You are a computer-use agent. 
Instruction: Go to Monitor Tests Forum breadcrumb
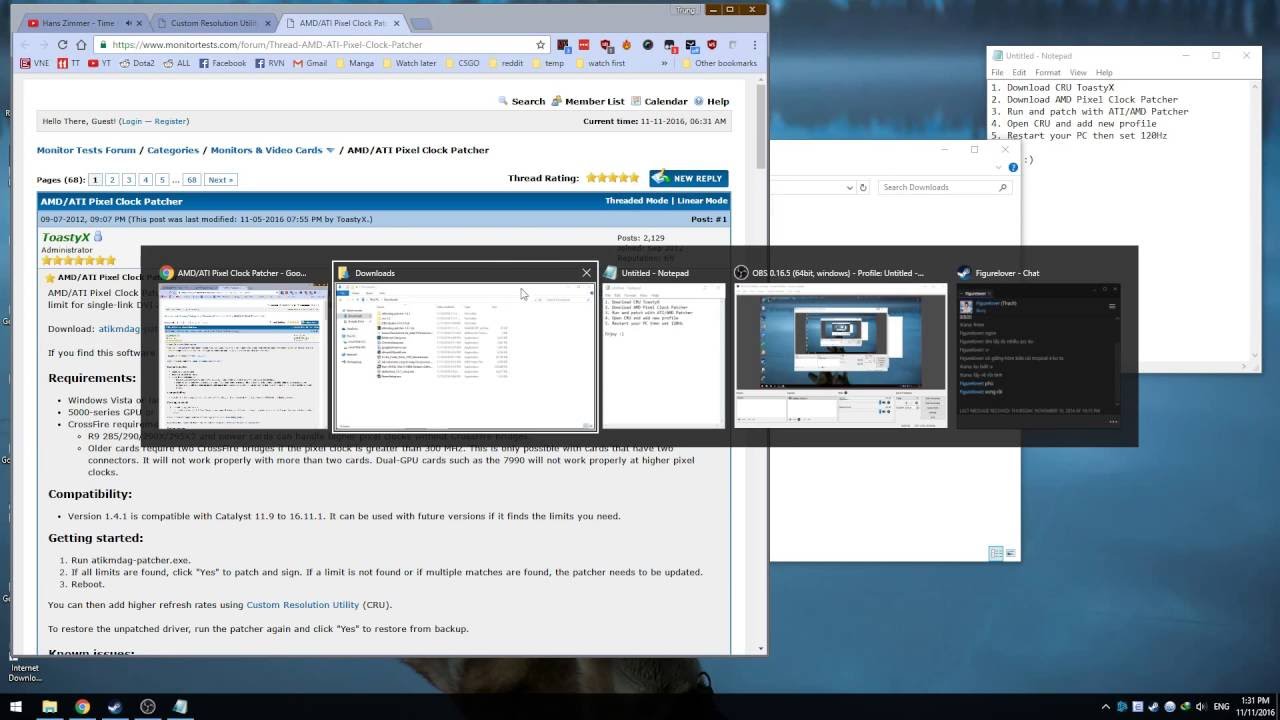(86, 150)
